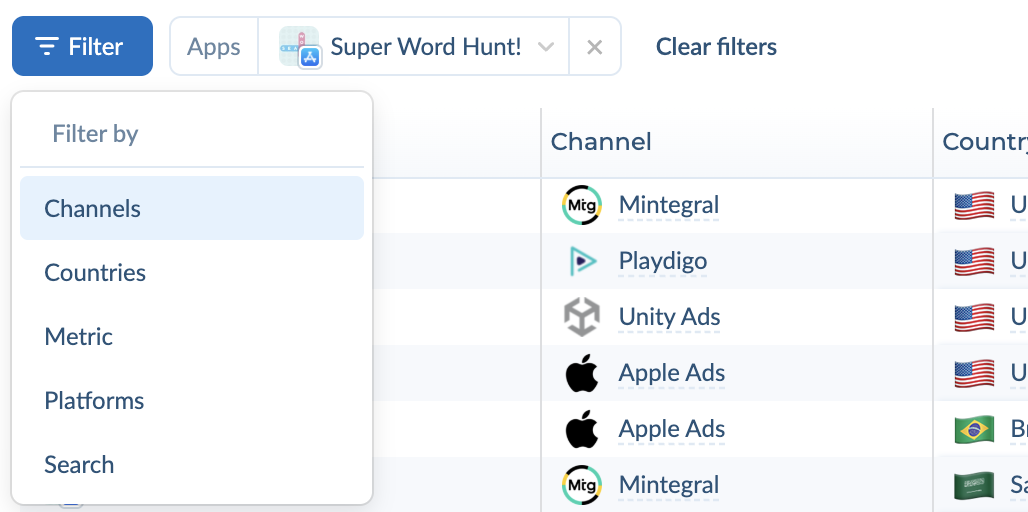Image resolution: width=1028 pixels, height=512 pixels.
Task: Click the Apple logo in the Brazil row
Action: (582, 429)
